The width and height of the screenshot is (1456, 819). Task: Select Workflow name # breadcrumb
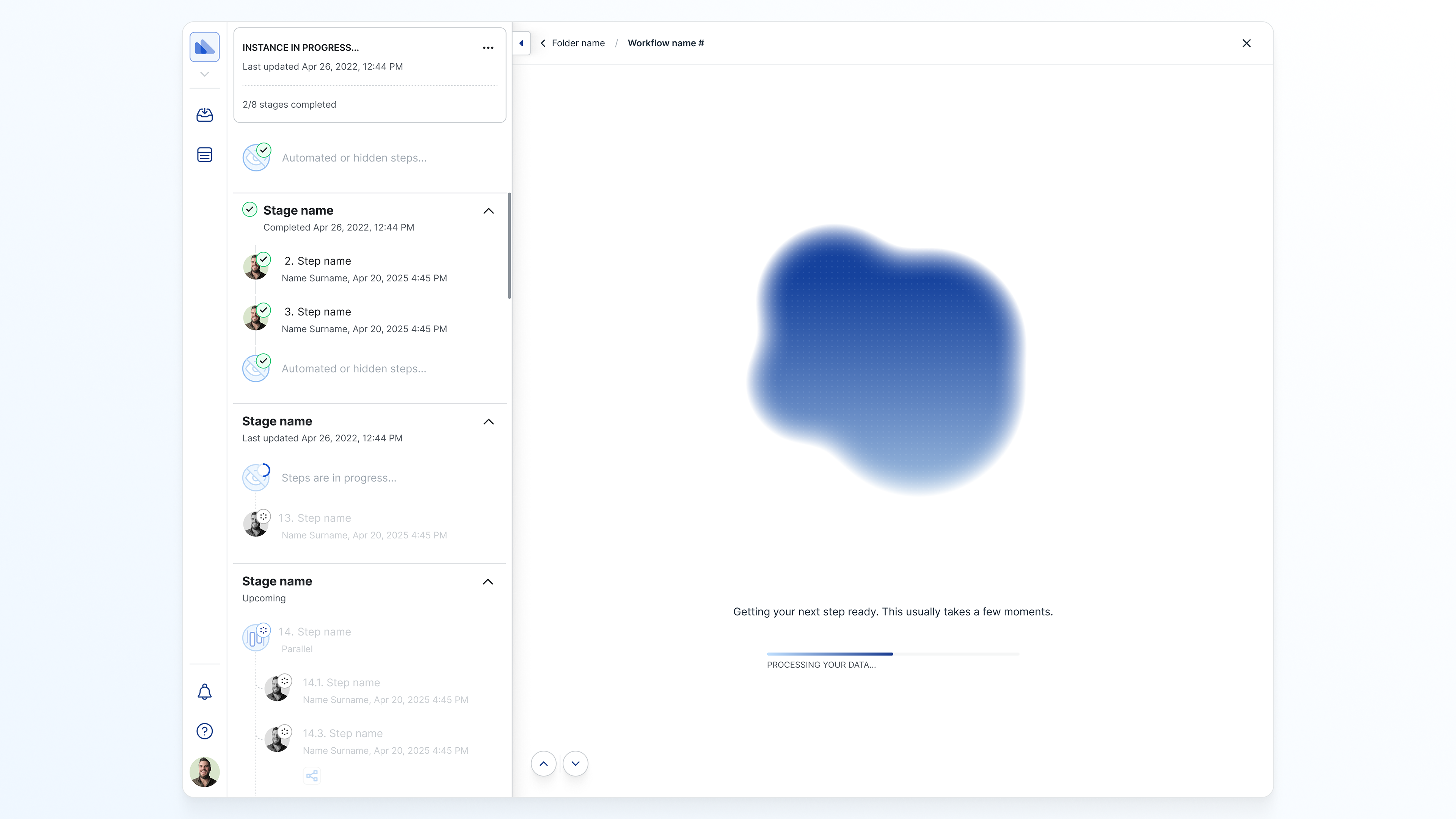pyautogui.click(x=666, y=44)
